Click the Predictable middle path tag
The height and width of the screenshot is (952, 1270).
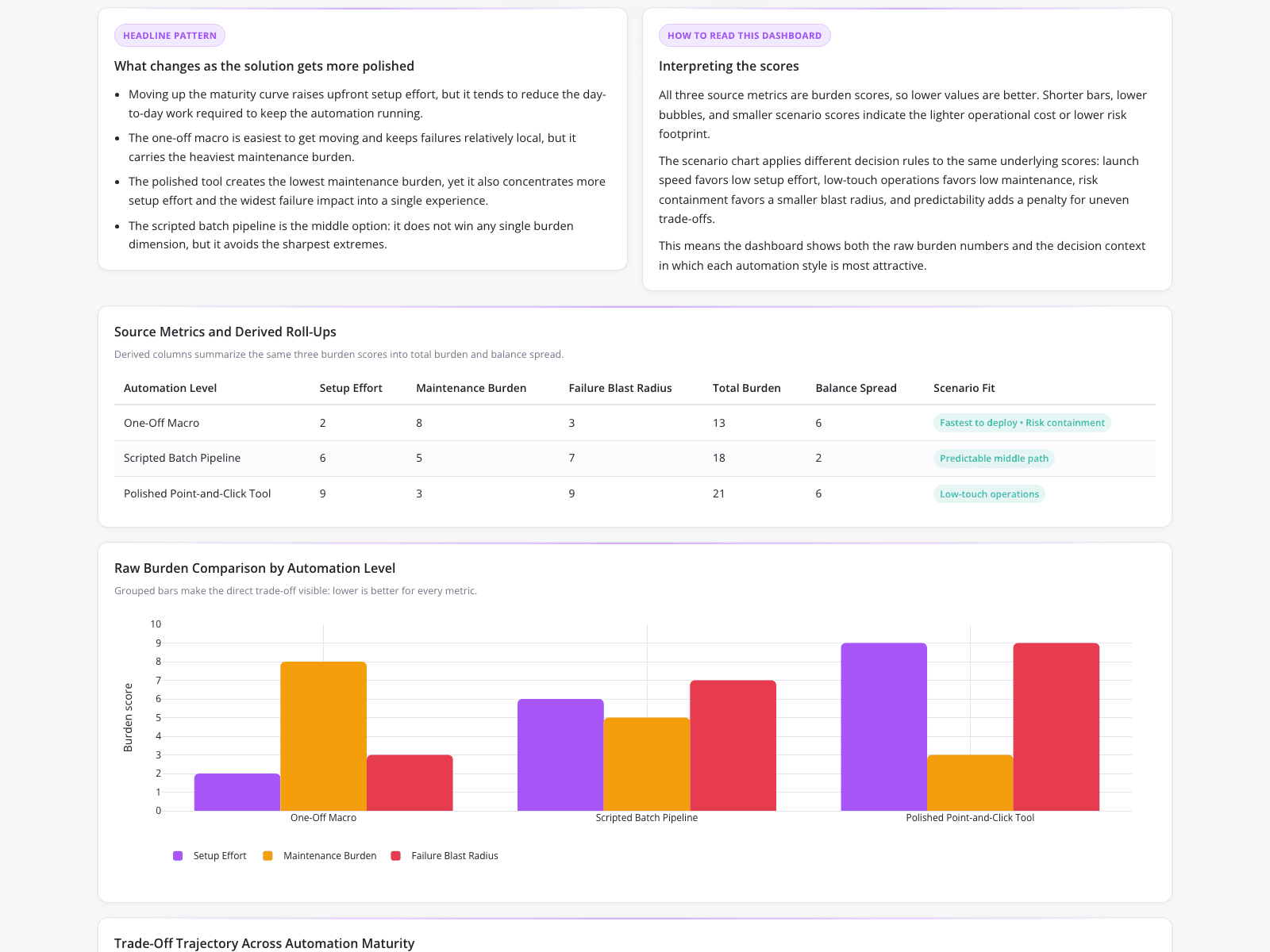994,459
